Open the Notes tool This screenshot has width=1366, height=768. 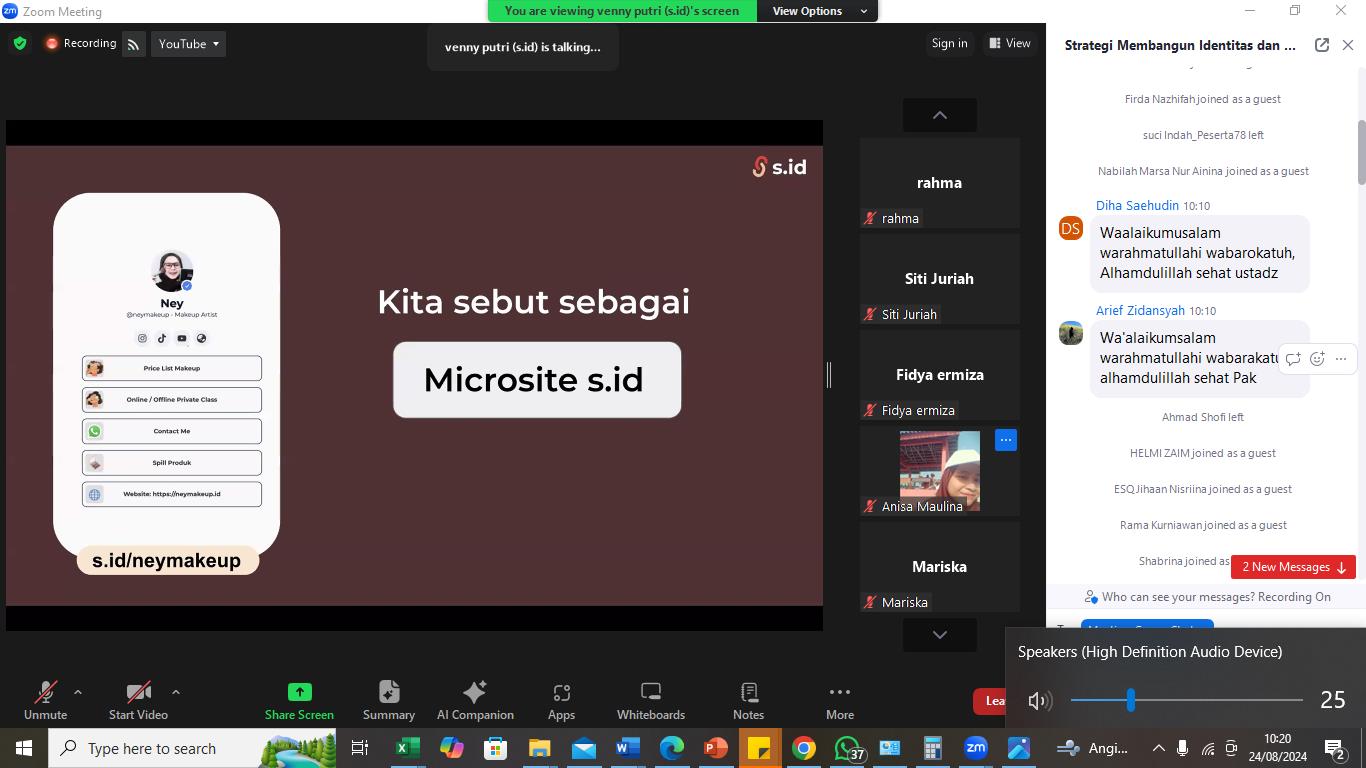point(748,699)
